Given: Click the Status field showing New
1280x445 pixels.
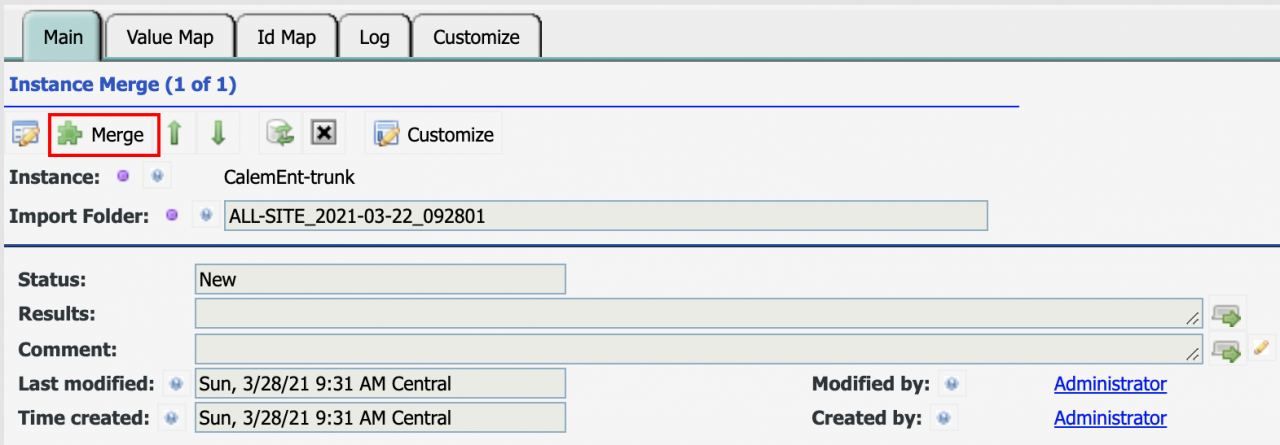Looking at the screenshot, I should point(380,279).
